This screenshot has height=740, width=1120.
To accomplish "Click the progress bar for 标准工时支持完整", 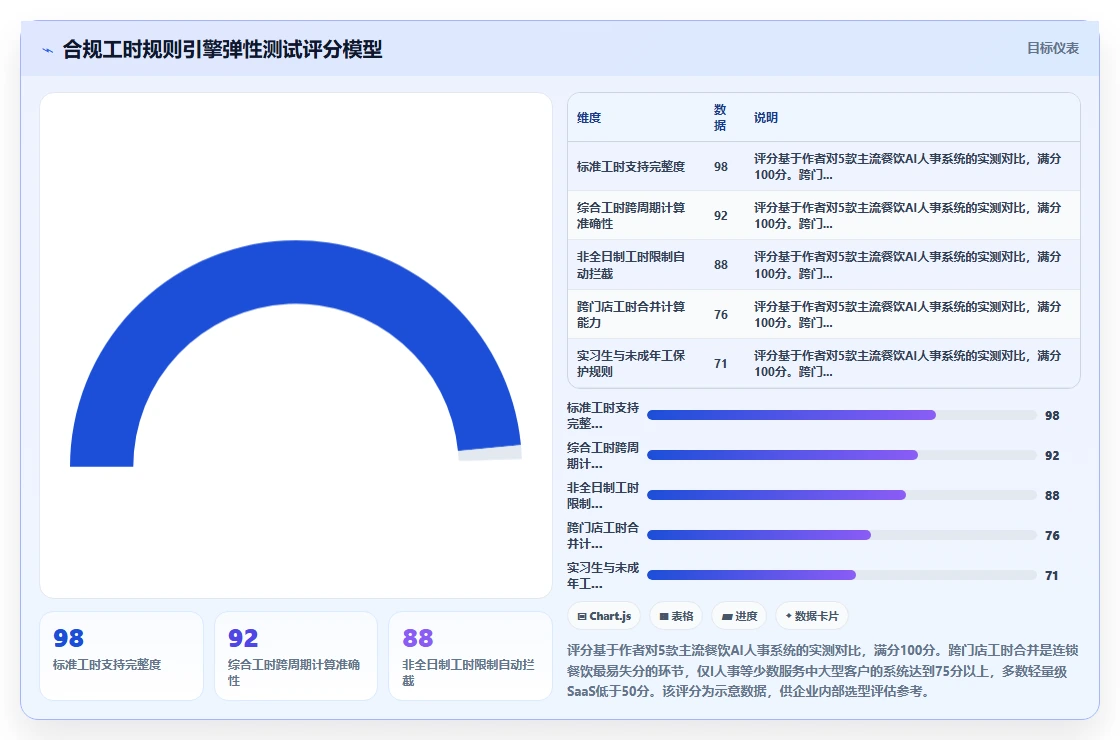I will tap(841, 415).
